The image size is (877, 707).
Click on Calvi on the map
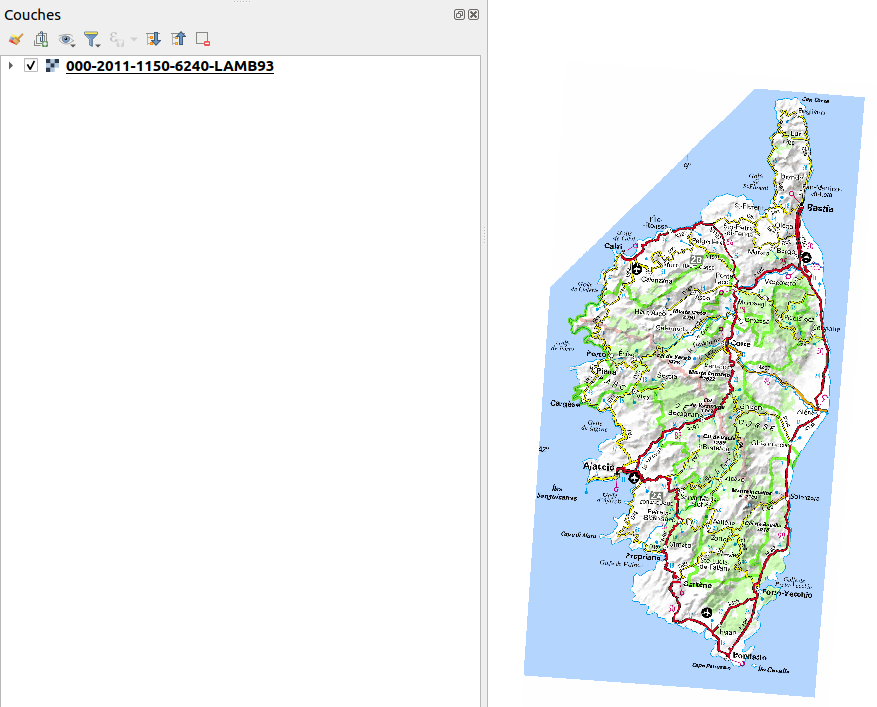[613, 246]
